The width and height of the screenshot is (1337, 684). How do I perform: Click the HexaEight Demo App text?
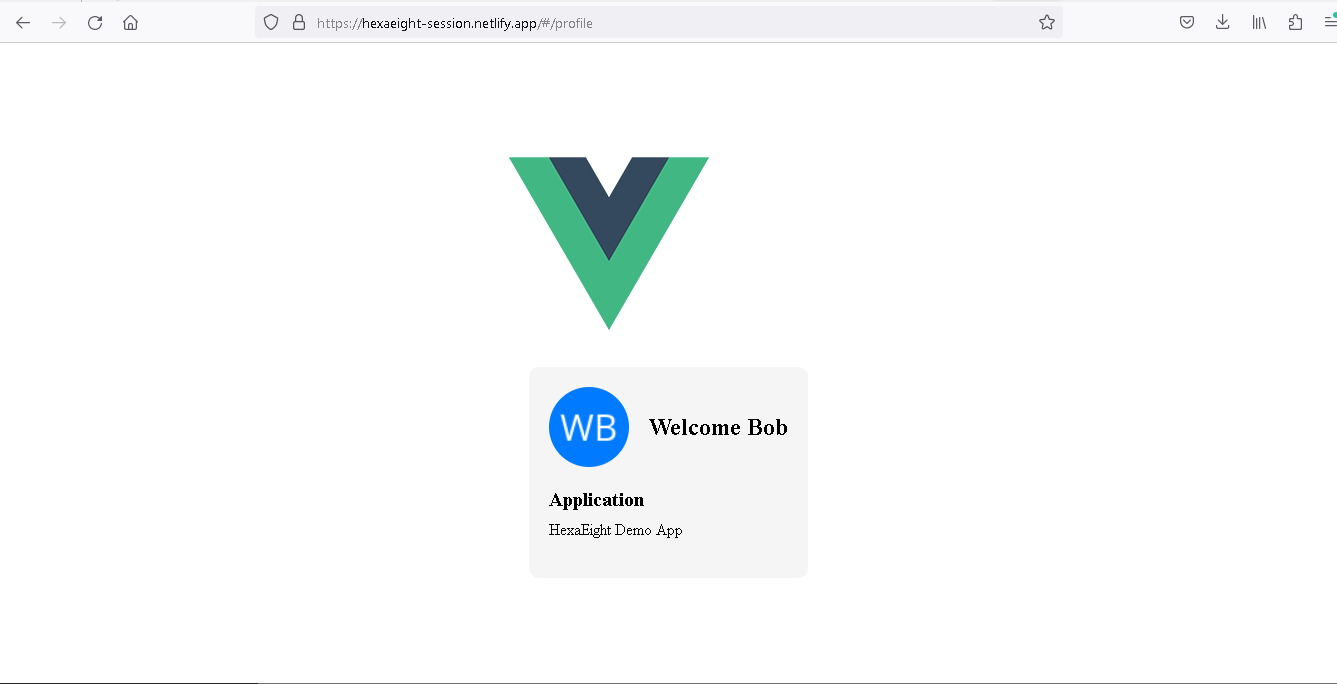click(615, 530)
